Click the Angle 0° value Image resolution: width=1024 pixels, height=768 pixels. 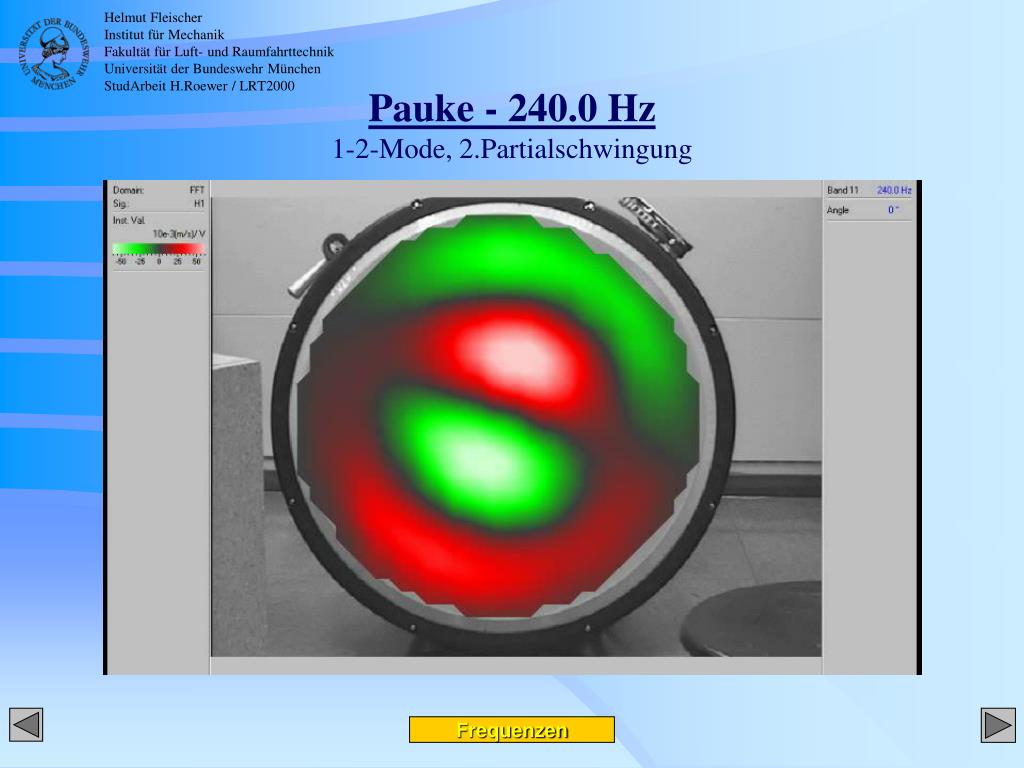coord(893,210)
